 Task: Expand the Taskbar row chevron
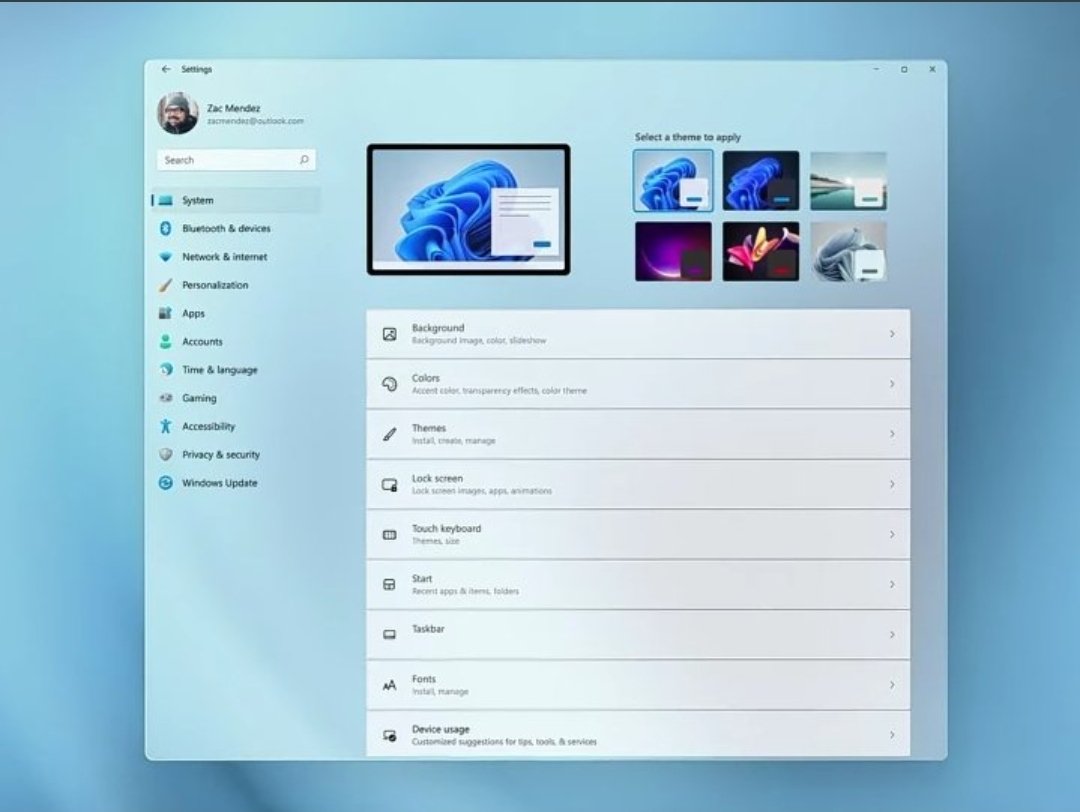tap(892, 635)
